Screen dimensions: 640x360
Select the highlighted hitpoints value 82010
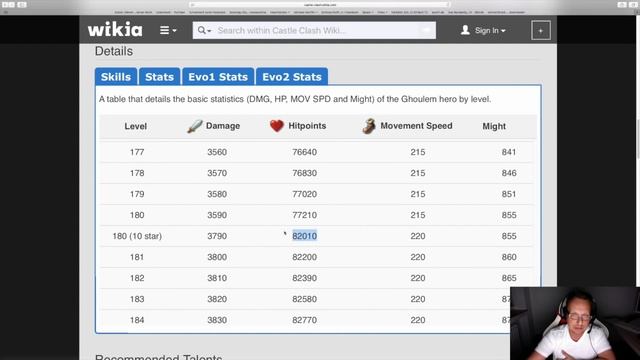pyautogui.click(x=304, y=236)
